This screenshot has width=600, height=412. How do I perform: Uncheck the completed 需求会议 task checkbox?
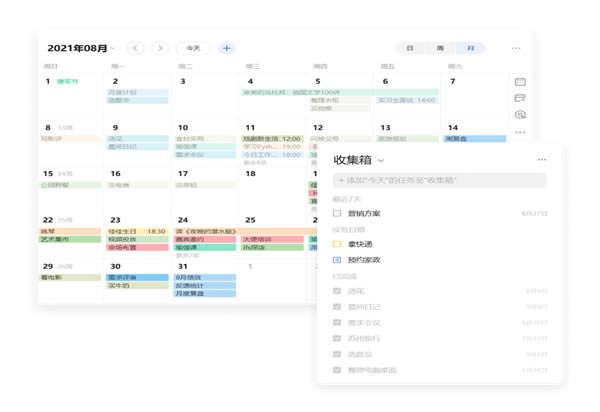(337, 323)
